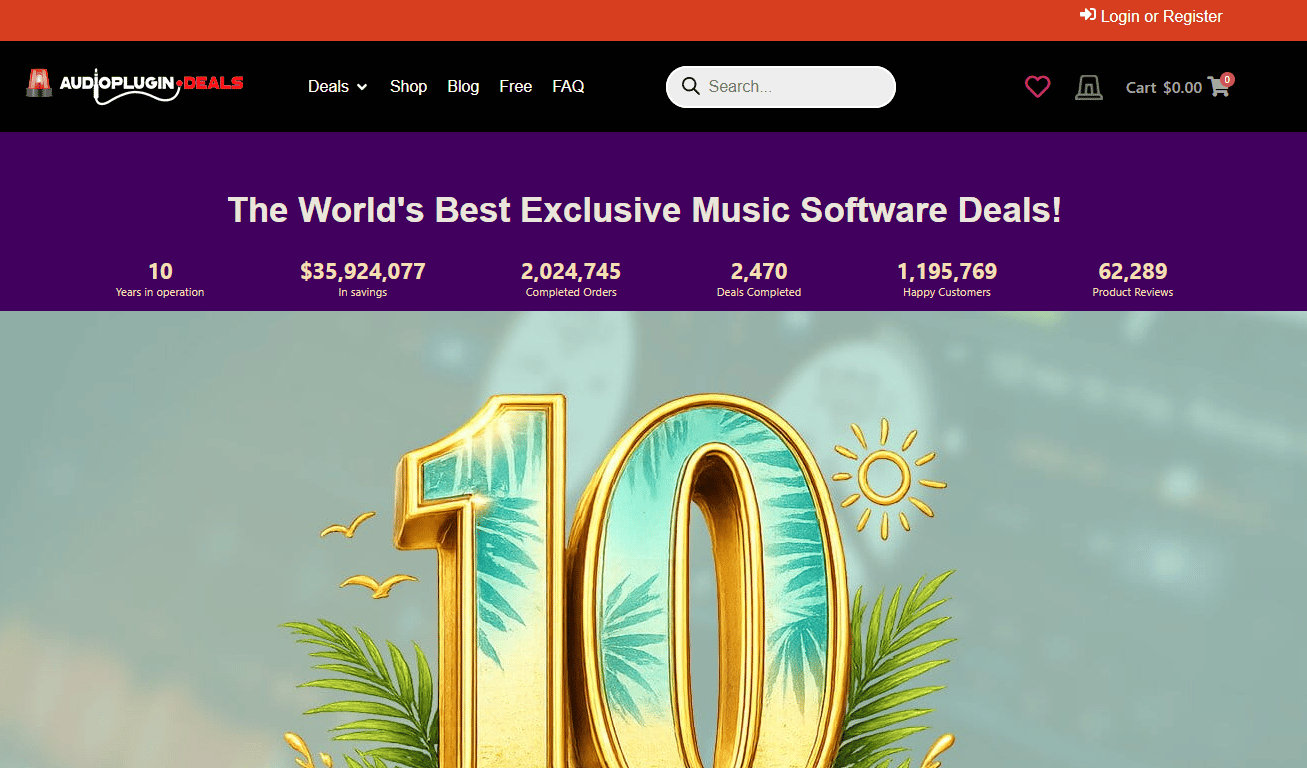Click the search magnifier icon
This screenshot has width=1307, height=768.
(x=690, y=86)
